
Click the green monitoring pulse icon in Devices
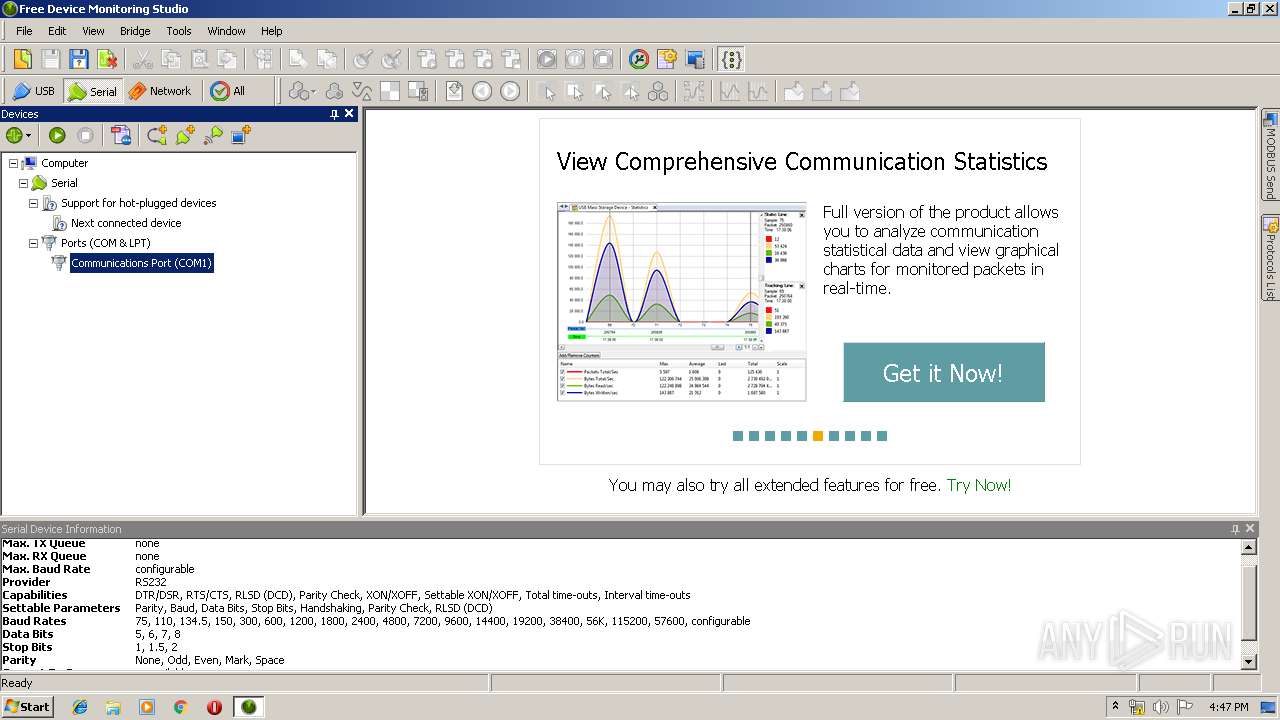(x=14, y=135)
